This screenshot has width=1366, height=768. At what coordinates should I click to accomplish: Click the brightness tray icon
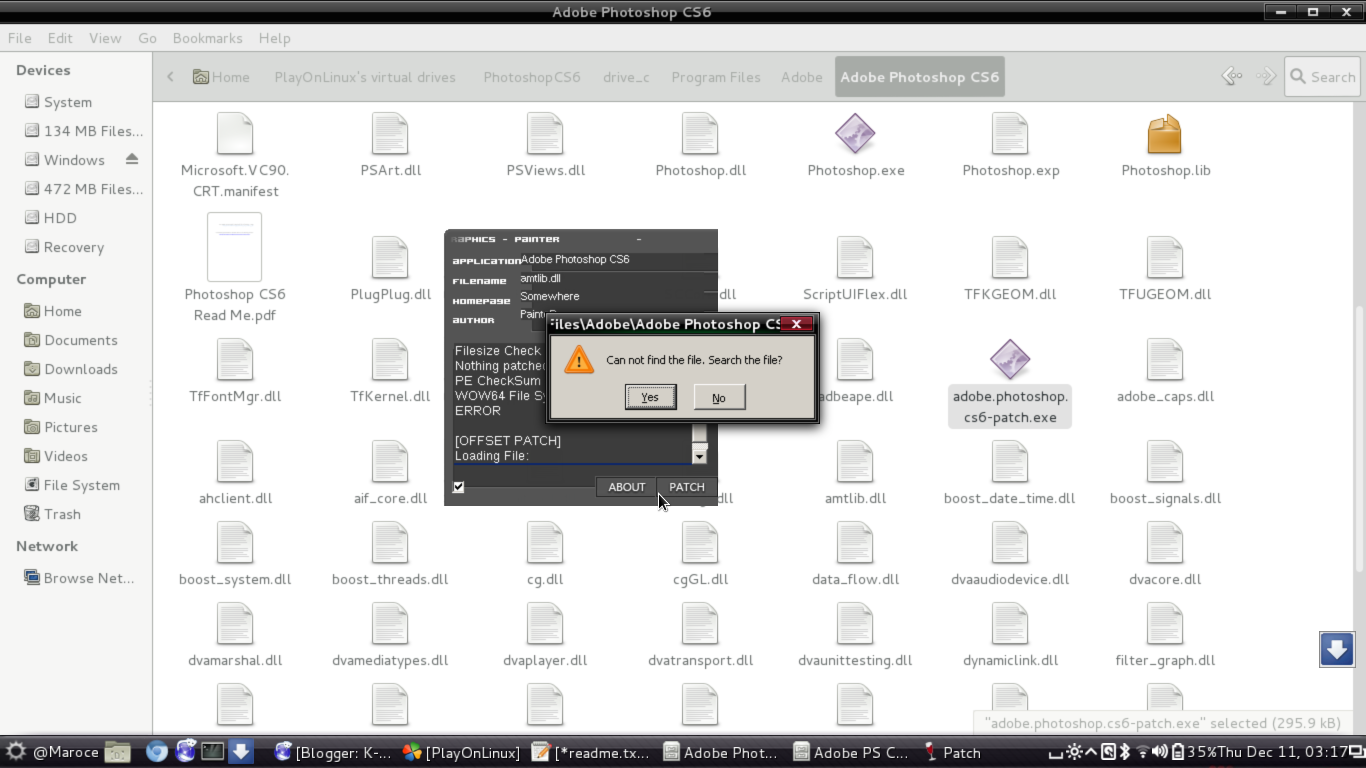click(x=1074, y=752)
